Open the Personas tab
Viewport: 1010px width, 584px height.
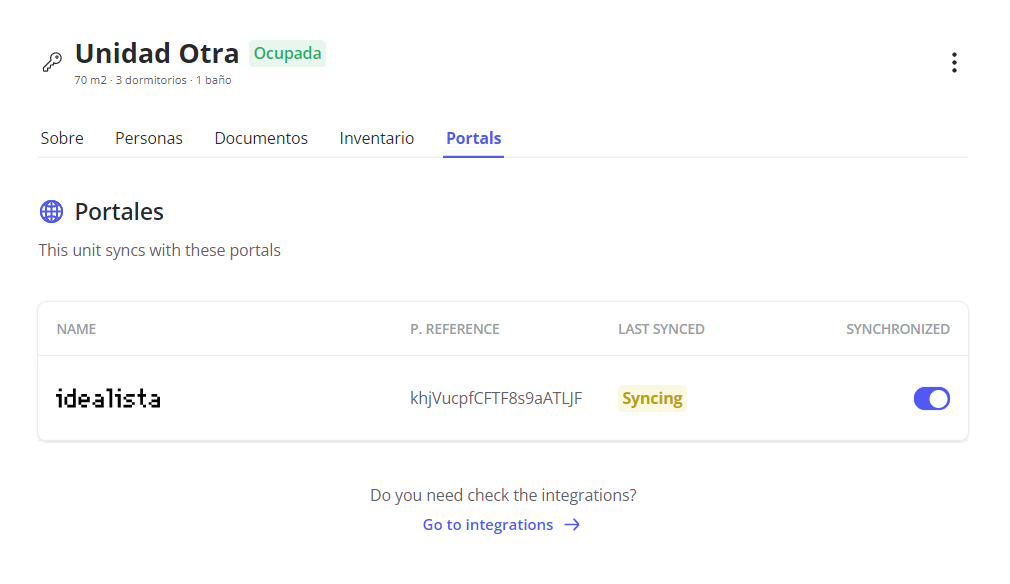(x=149, y=138)
